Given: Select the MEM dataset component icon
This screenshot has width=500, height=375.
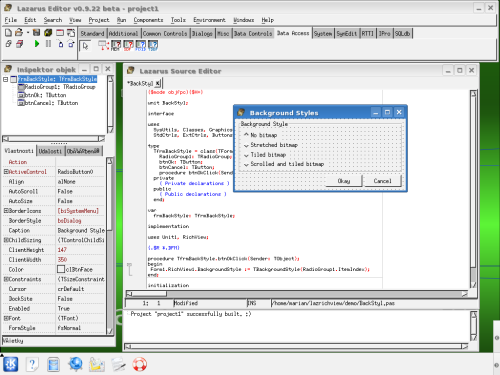Looking at the screenshot, I should click(116, 46).
